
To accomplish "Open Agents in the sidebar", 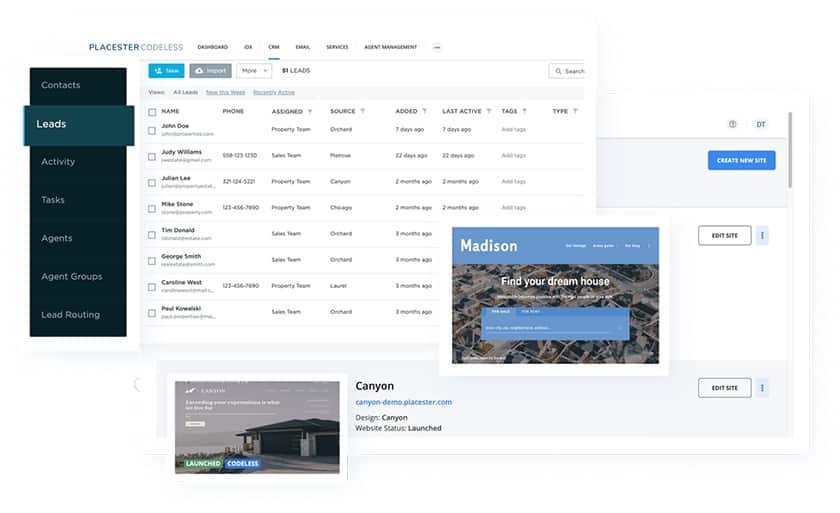I will coord(78,238).
